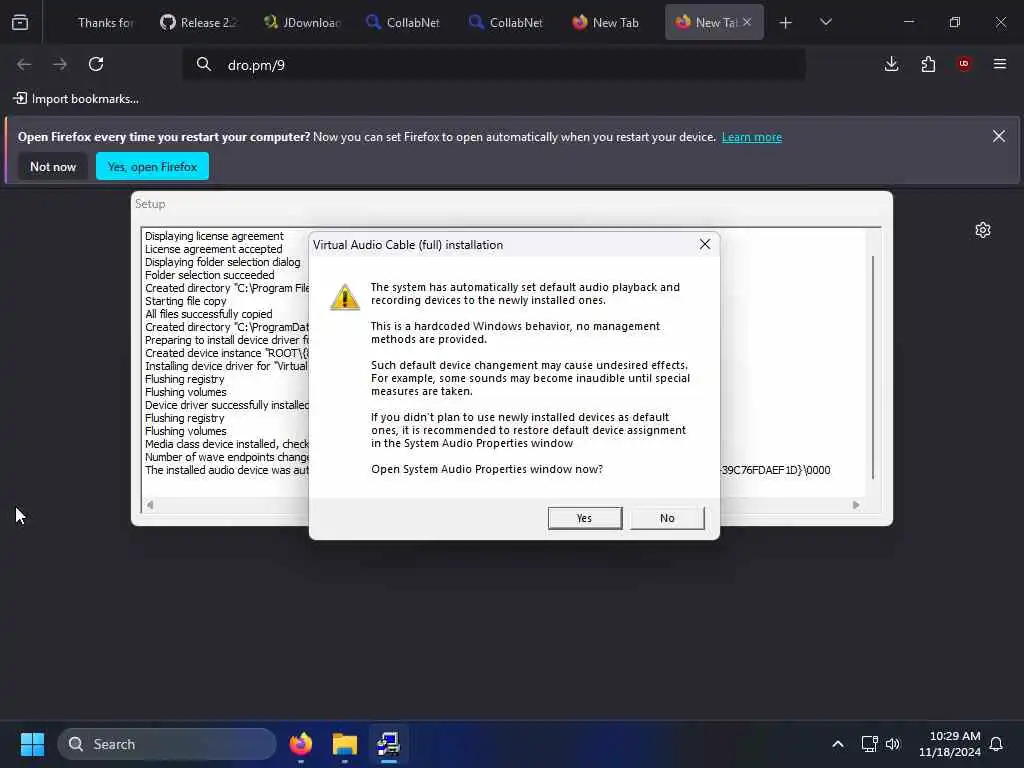Select the 'Starting file copy' log line
The height and width of the screenshot is (768, 1024).
tap(185, 301)
